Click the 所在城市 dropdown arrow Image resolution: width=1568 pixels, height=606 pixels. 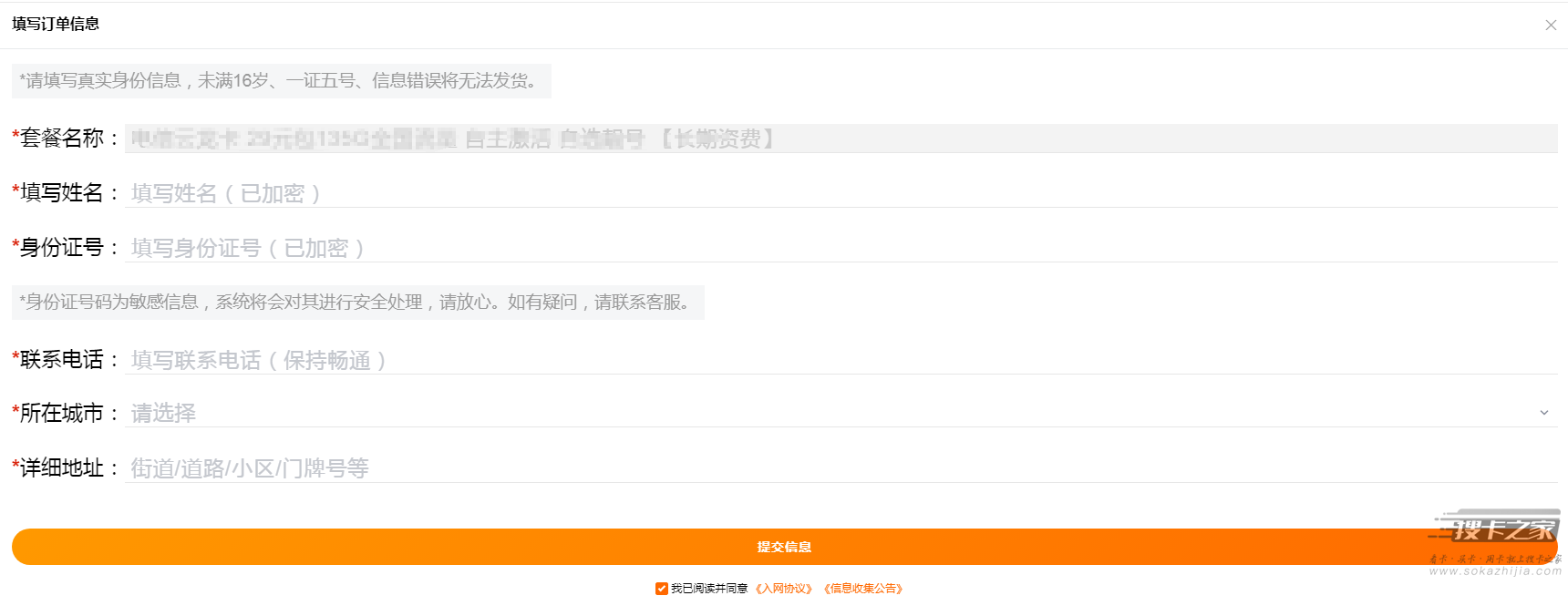[1544, 413]
